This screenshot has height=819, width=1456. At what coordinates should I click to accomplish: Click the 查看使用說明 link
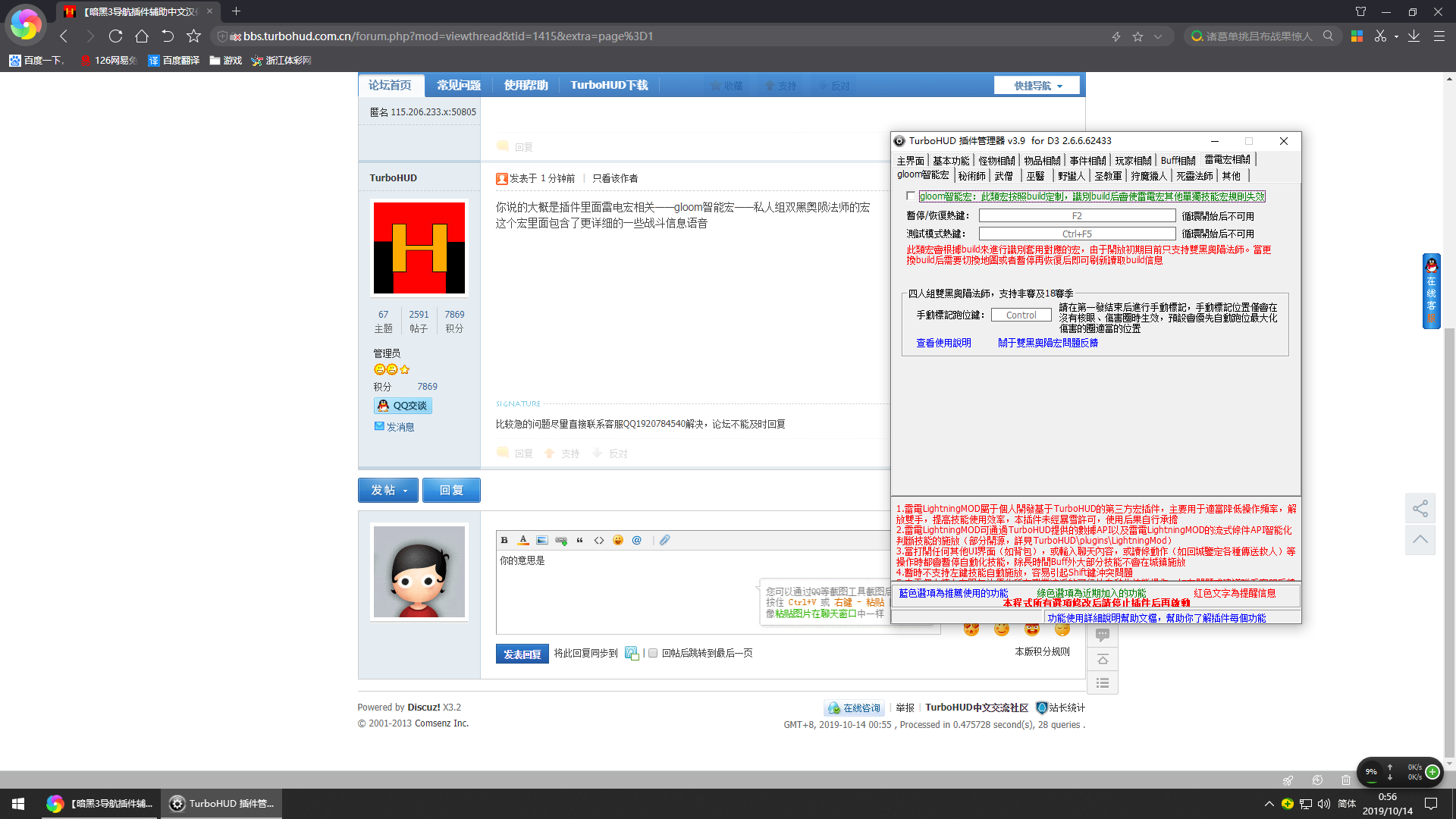[943, 343]
